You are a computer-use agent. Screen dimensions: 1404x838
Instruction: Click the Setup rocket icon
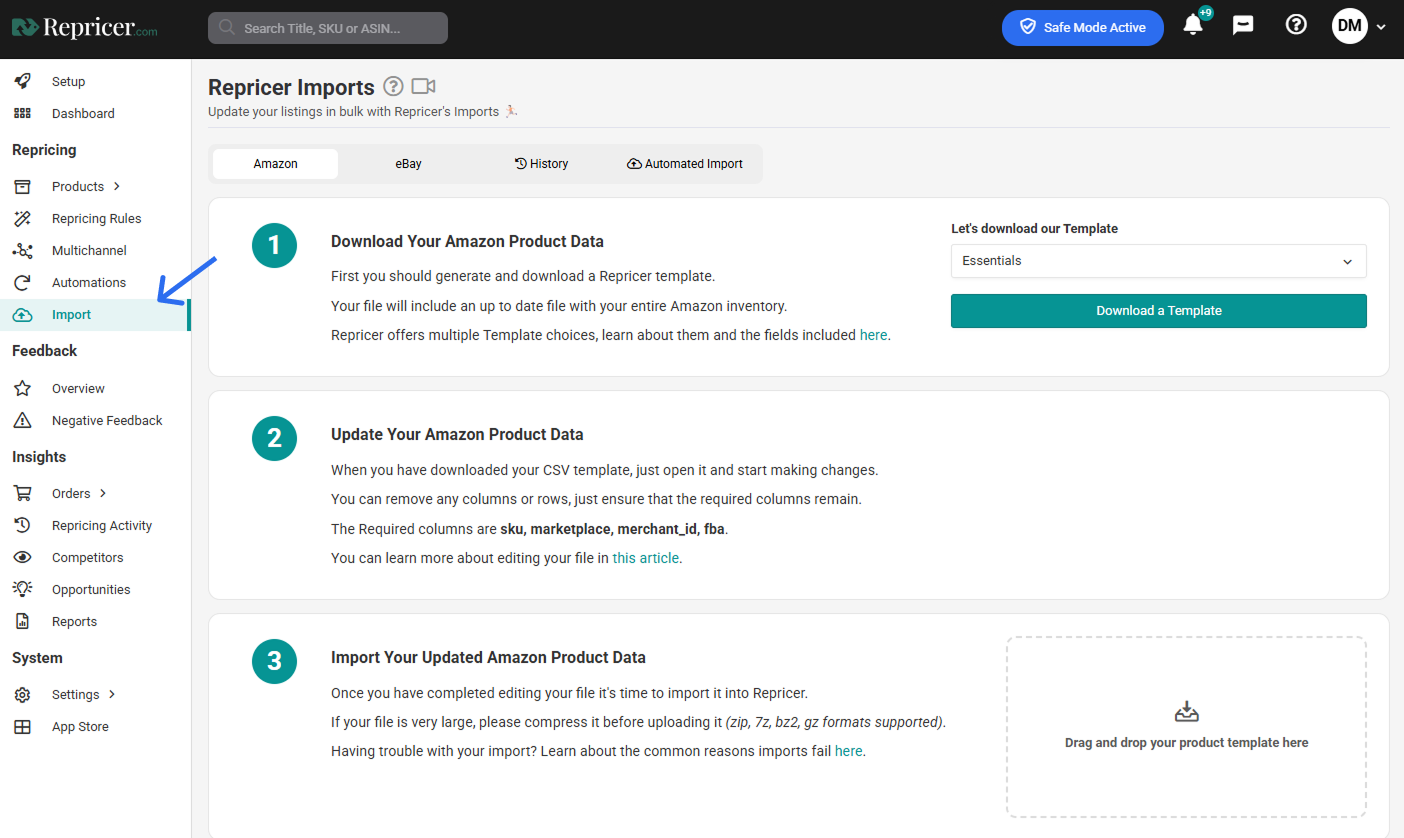point(22,81)
